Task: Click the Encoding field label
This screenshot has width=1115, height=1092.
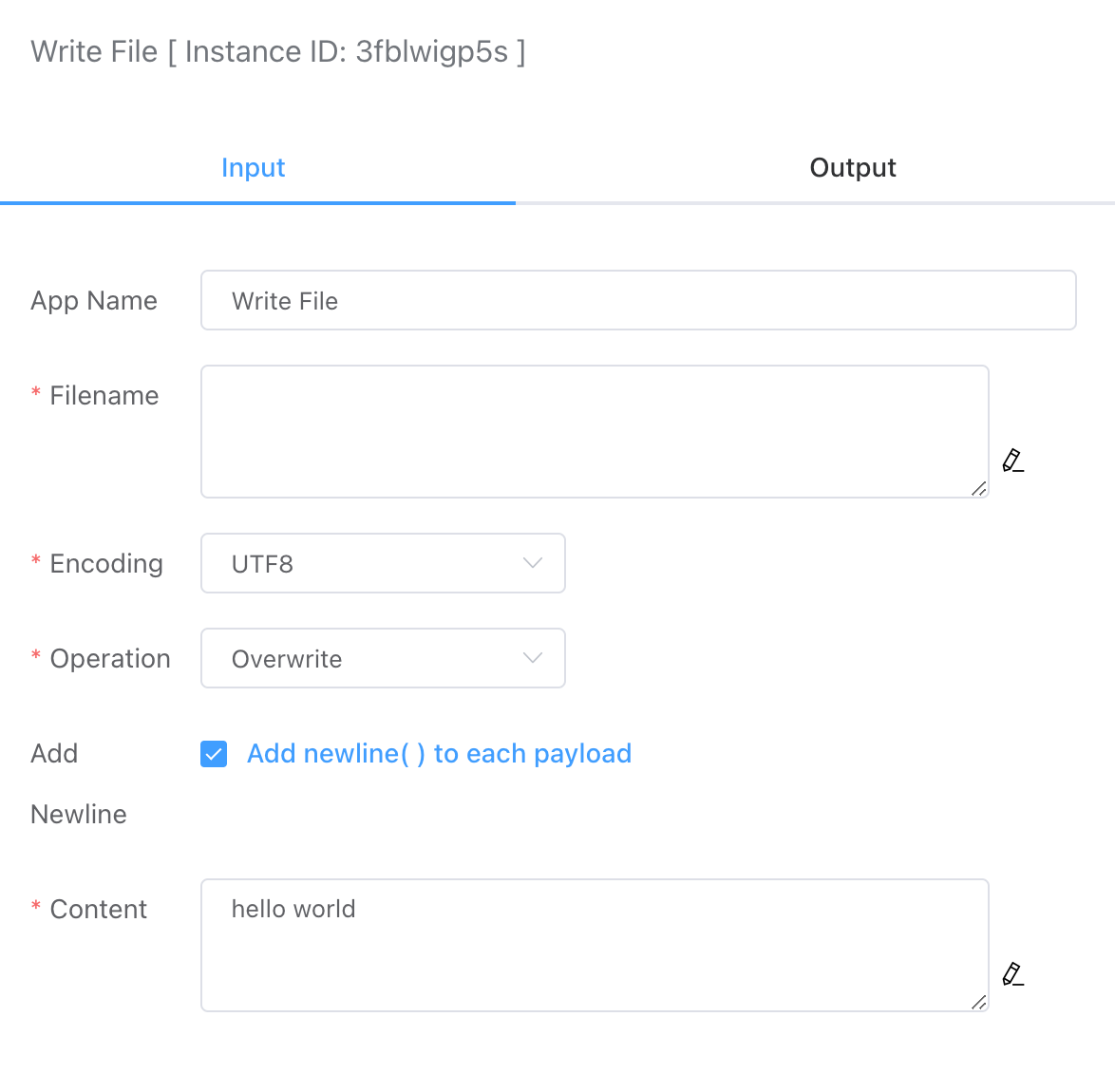Action: 106,564
